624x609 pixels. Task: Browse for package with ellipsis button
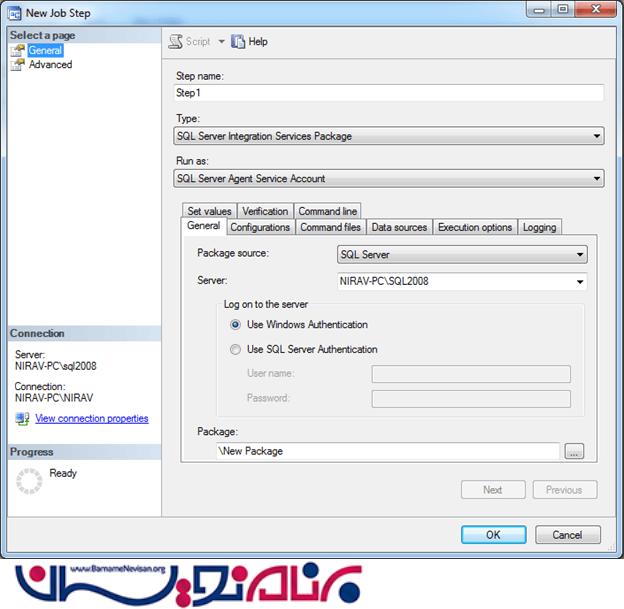tap(574, 451)
